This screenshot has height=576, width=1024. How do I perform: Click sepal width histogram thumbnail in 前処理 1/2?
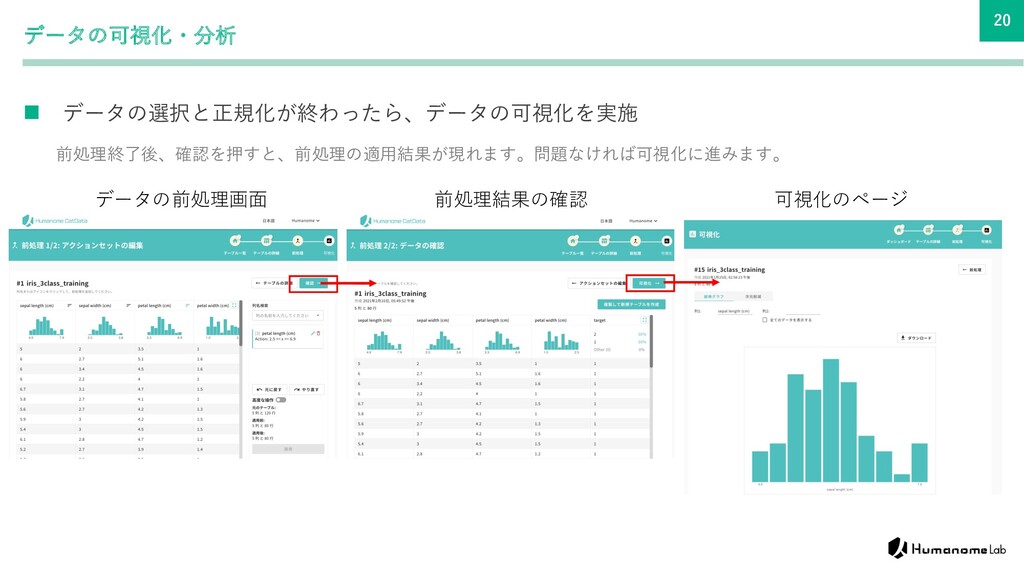[105, 327]
